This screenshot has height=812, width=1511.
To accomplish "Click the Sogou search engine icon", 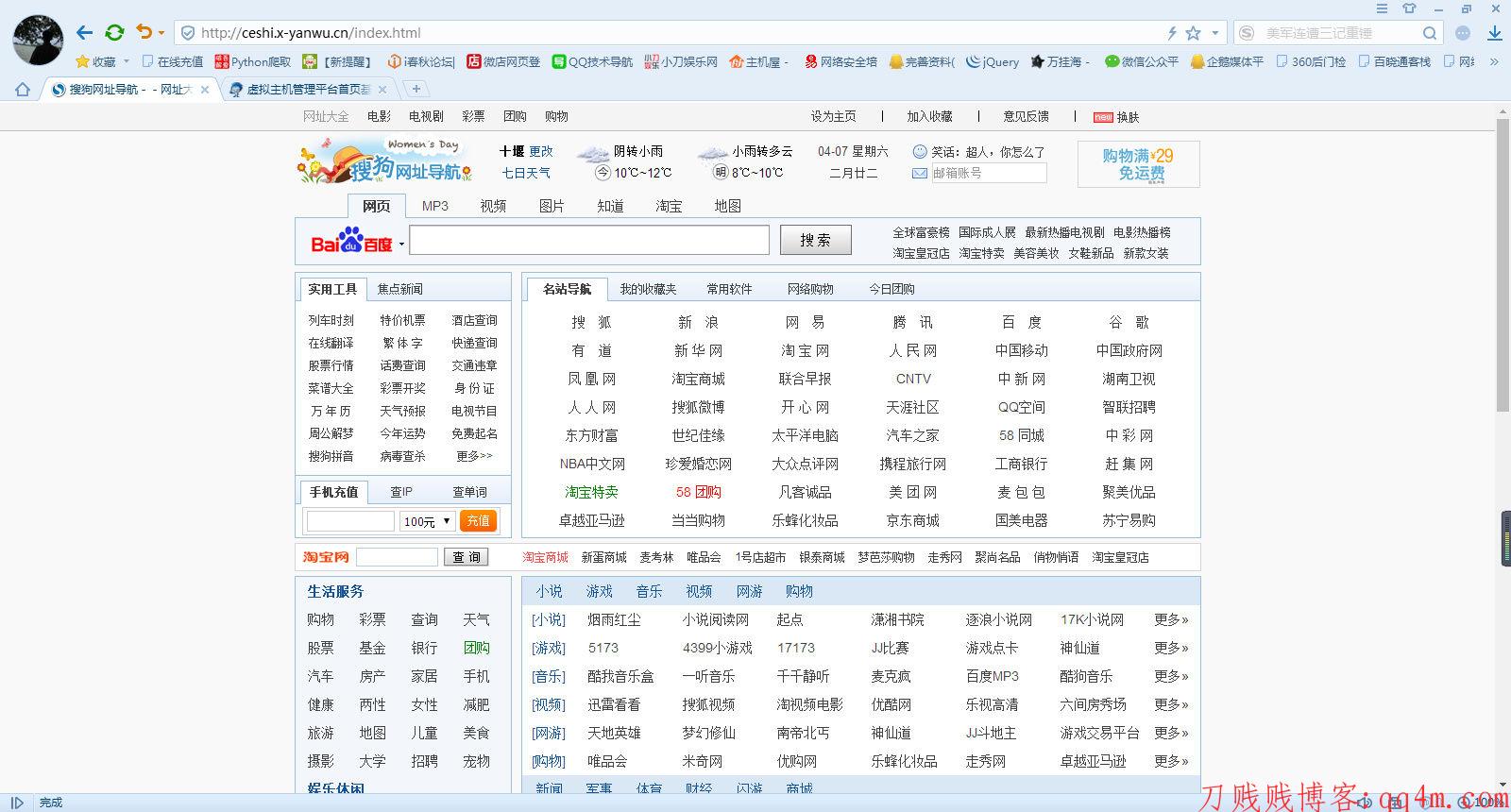I will coord(1247,33).
